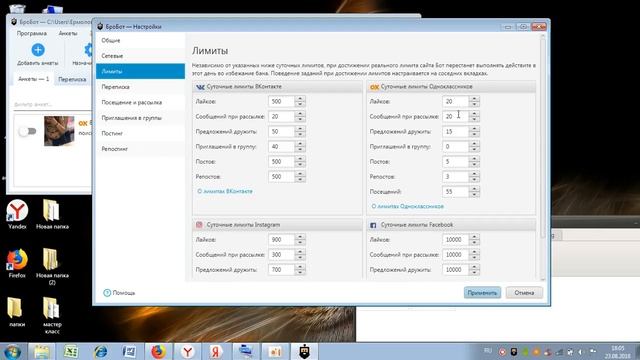Image resolution: width=640 pixels, height=360 pixels.
Task: Increase VKontakte Лайков limit with up arrow
Action: [300, 99]
